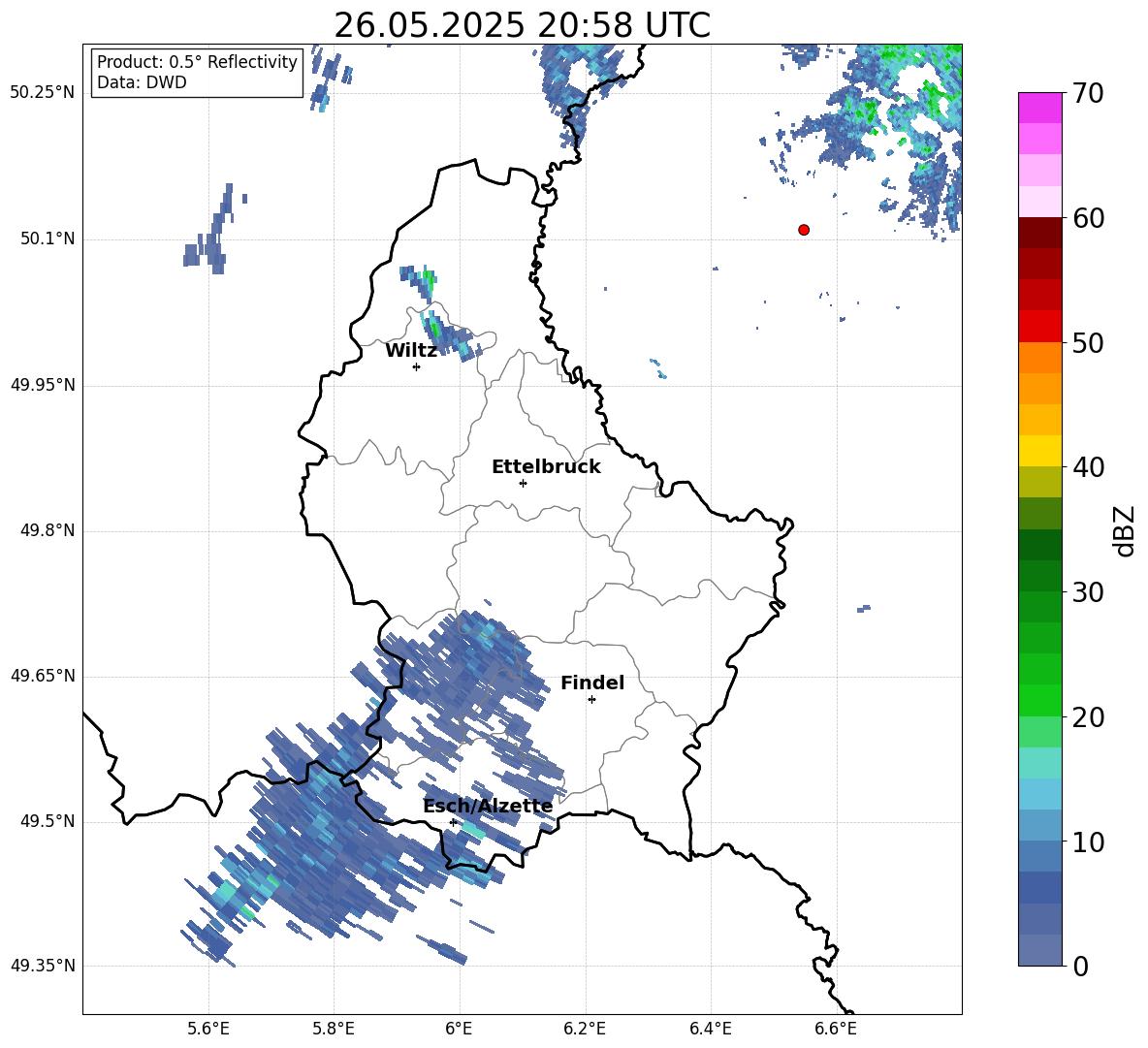1148x1048 pixels.
Task: Click the 6.4°E longitude label
Action: pyautogui.click(x=710, y=1029)
